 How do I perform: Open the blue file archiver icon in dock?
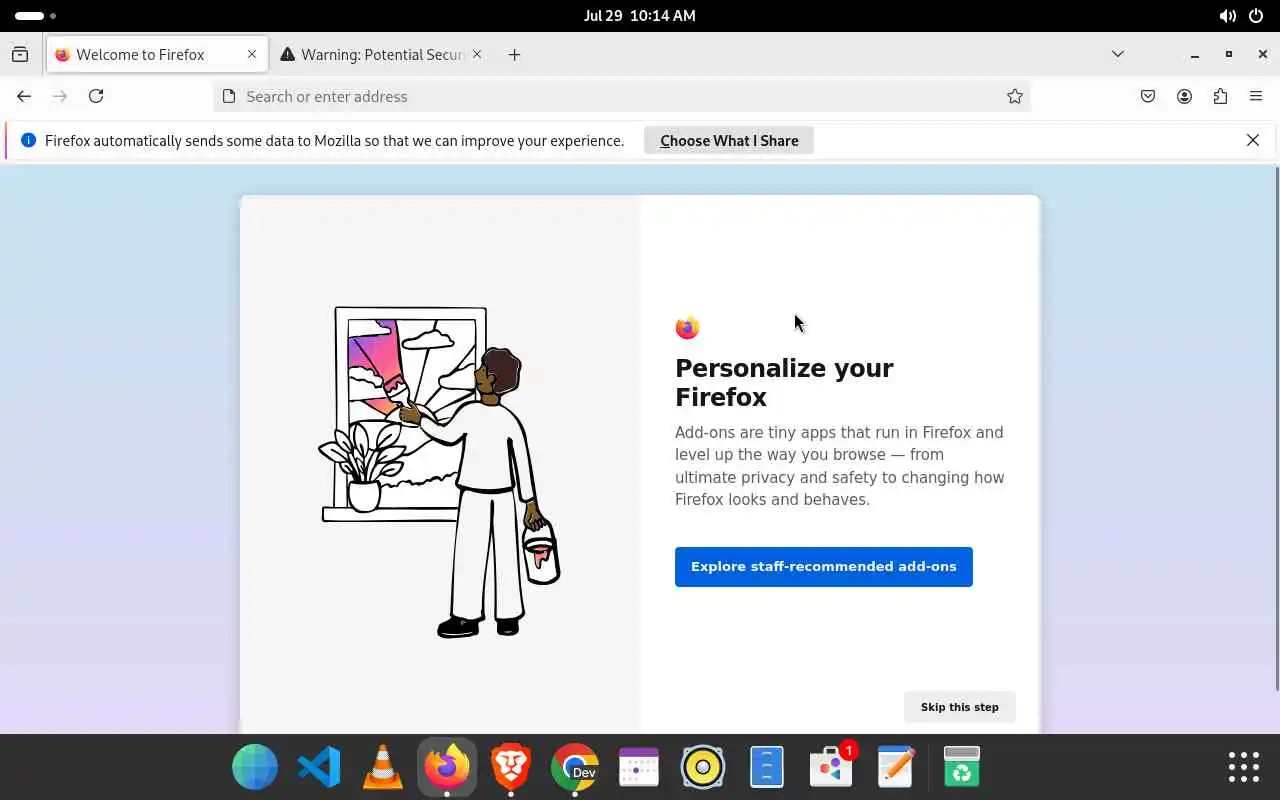point(767,768)
